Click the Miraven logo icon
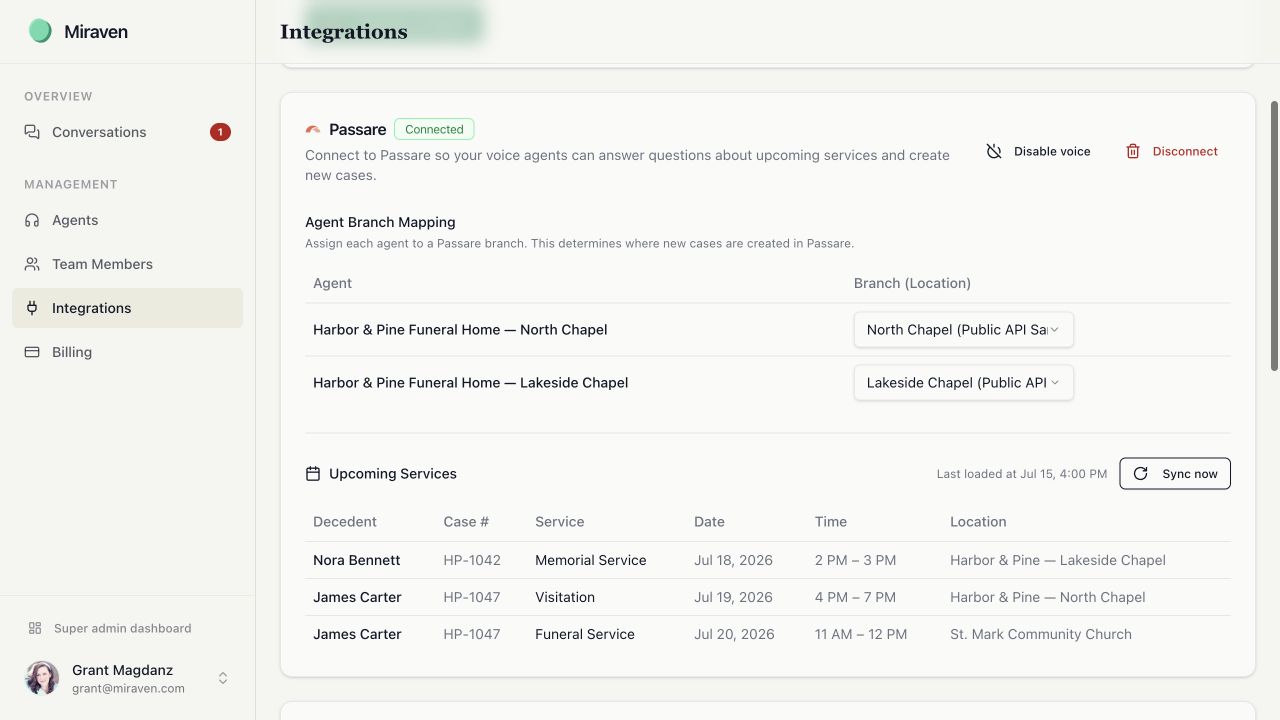The height and width of the screenshot is (720, 1280). tap(40, 31)
